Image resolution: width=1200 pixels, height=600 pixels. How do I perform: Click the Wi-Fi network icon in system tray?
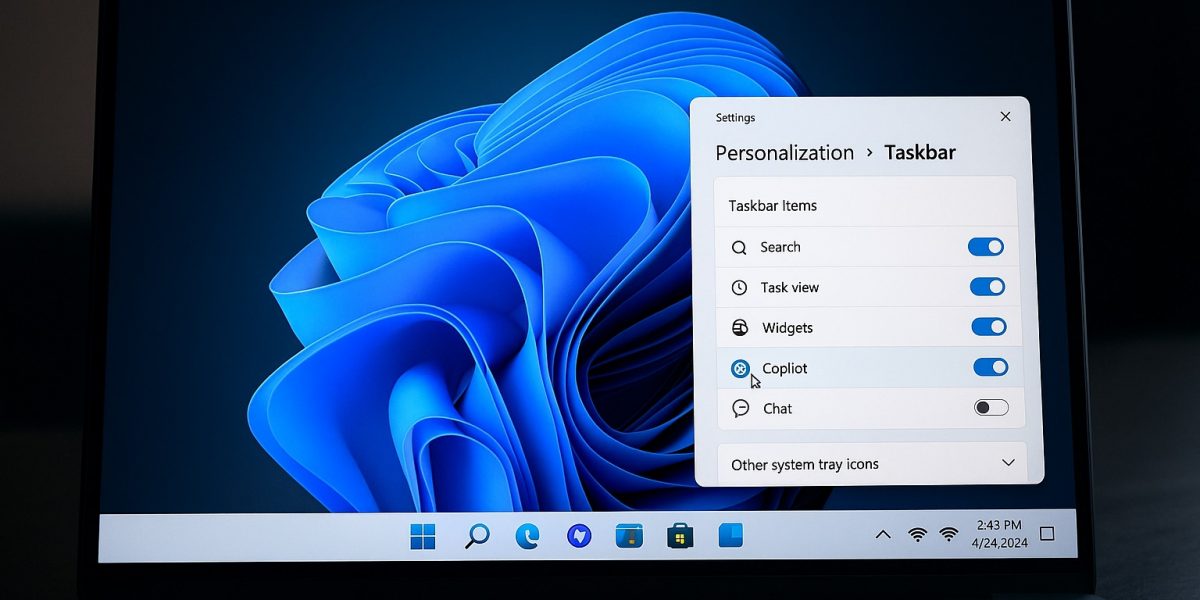(x=917, y=535)
